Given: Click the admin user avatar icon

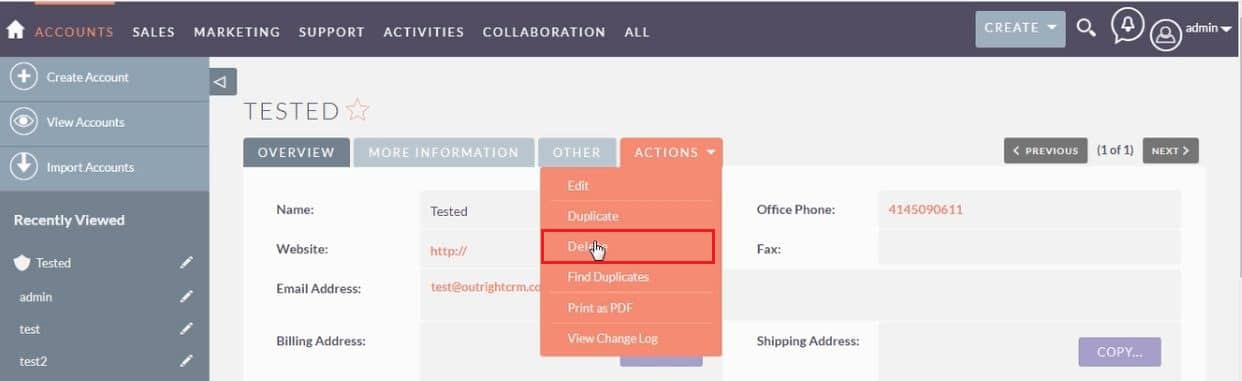Looking at the screenshot, I should (x=1165, y=35).
